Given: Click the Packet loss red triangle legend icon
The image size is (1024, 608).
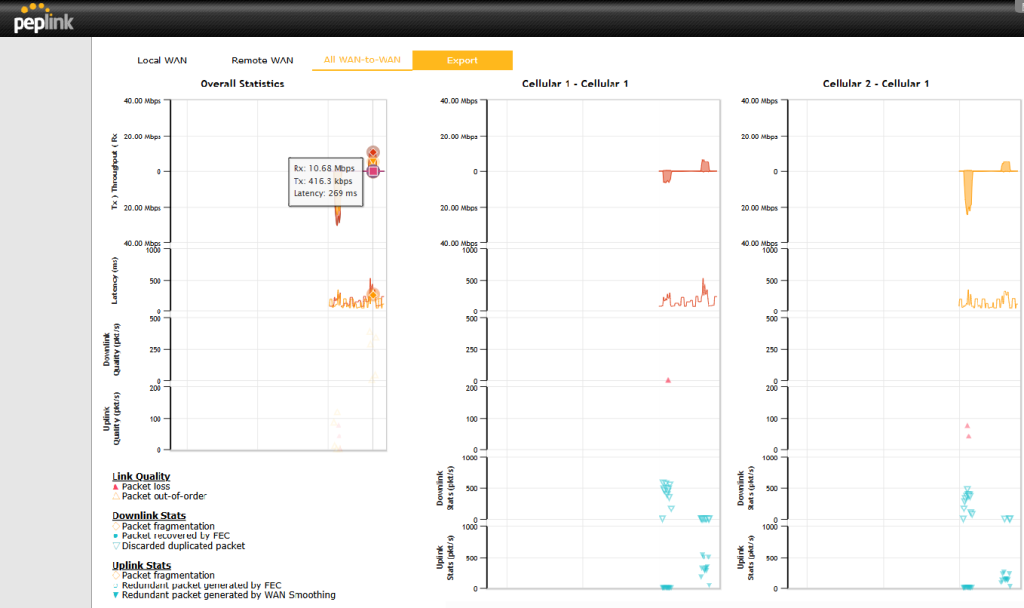Looking at the screenshot, I should (x=116, y=486).
